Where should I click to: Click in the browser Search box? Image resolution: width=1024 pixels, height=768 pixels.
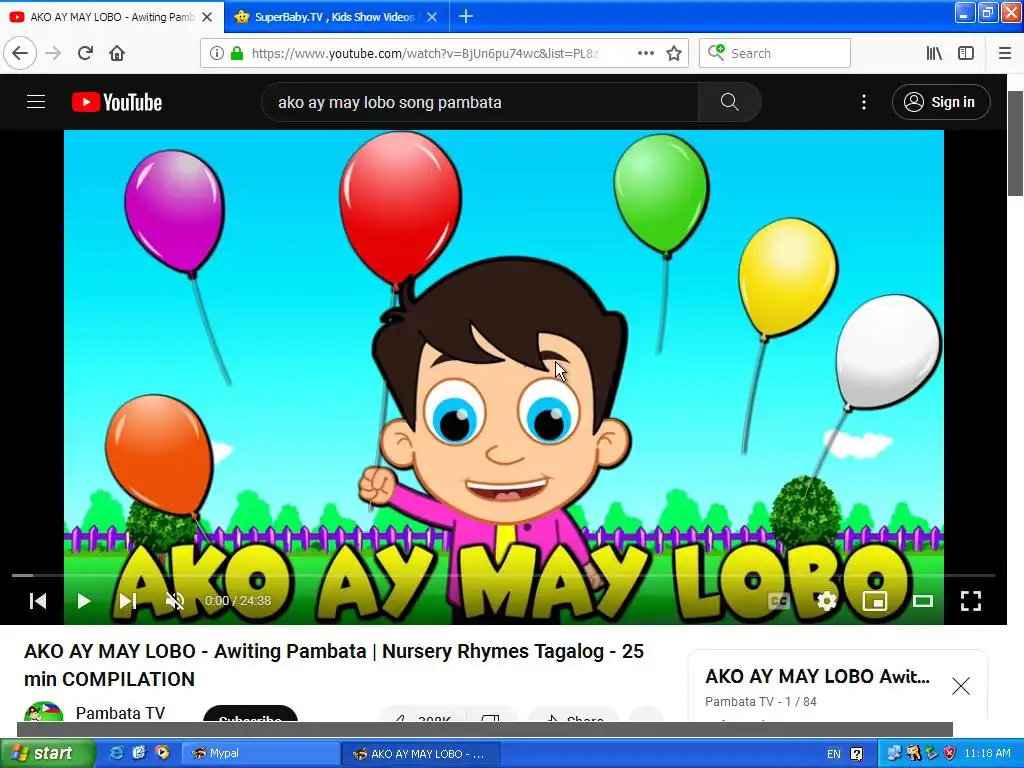pos(775,53)
